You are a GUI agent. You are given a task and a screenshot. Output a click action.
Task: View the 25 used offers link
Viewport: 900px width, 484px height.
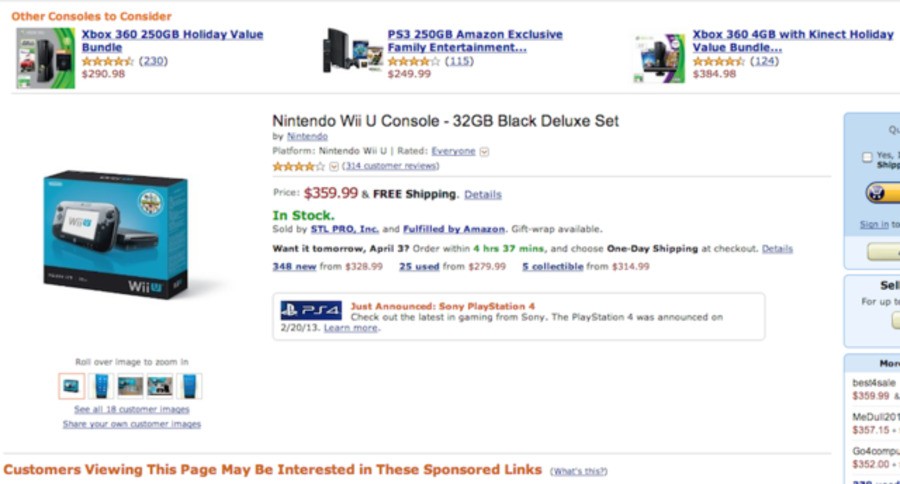click(419, 267)
